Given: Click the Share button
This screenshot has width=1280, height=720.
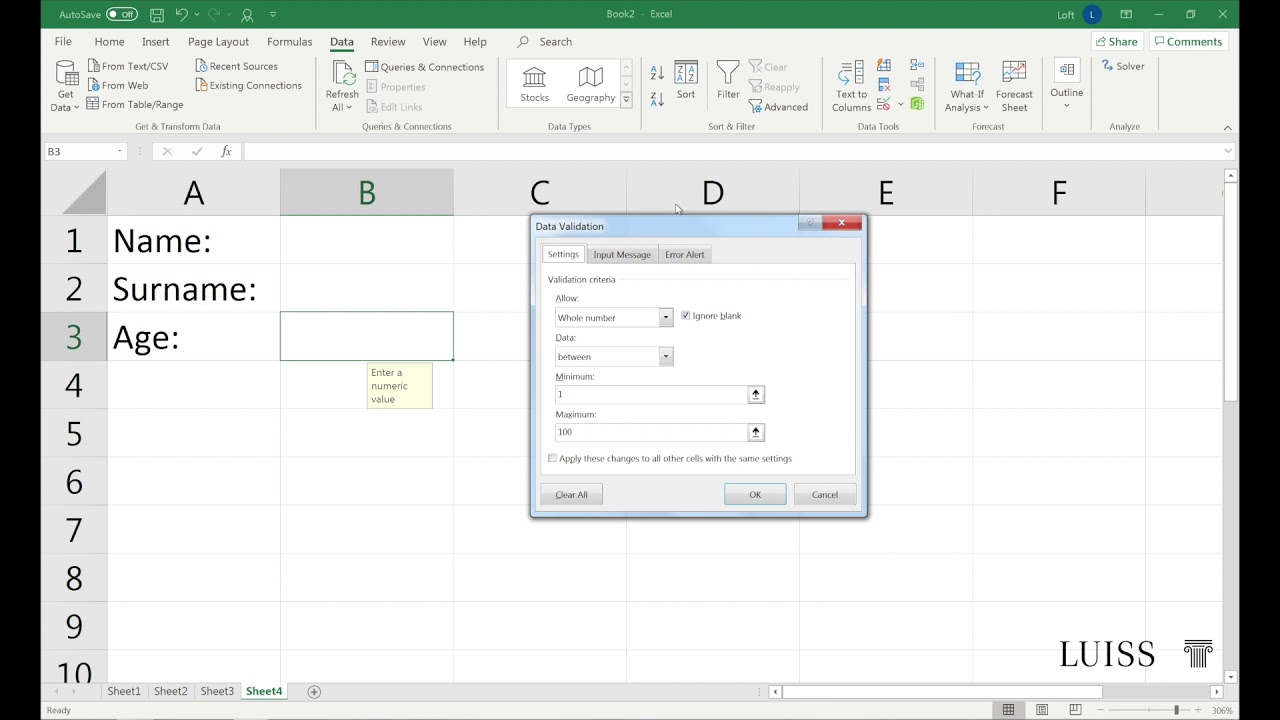Looking at the screenshot, I should click(x=1116, y=42).
